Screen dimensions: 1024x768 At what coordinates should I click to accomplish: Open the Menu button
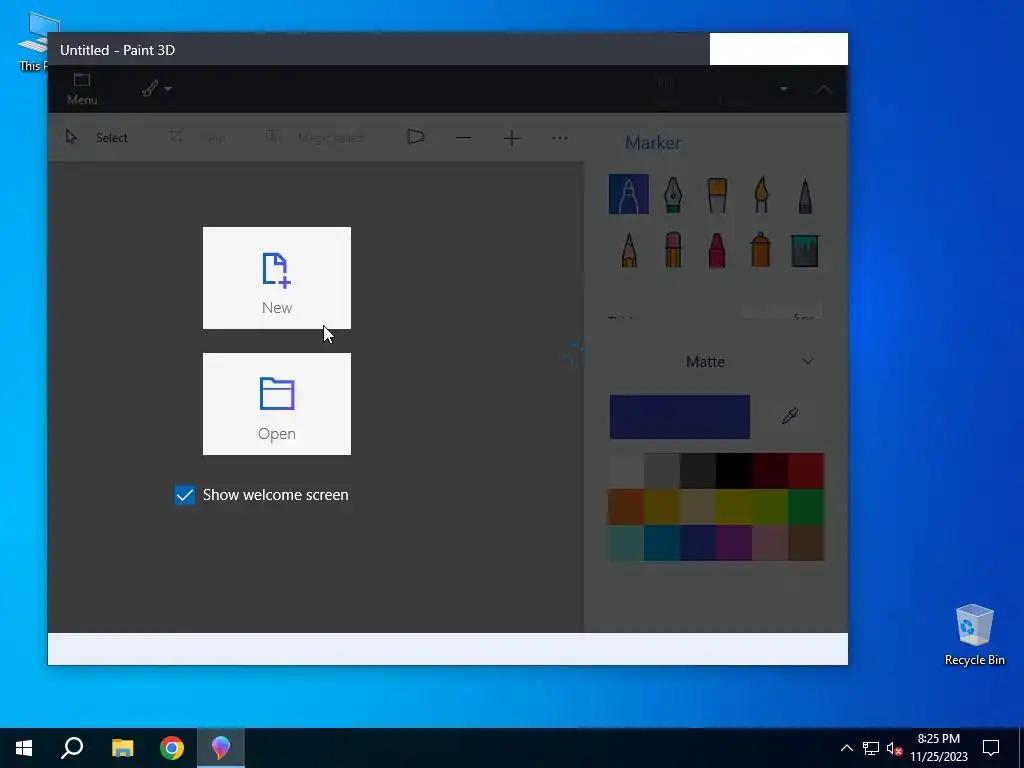[x=82, y=89]
